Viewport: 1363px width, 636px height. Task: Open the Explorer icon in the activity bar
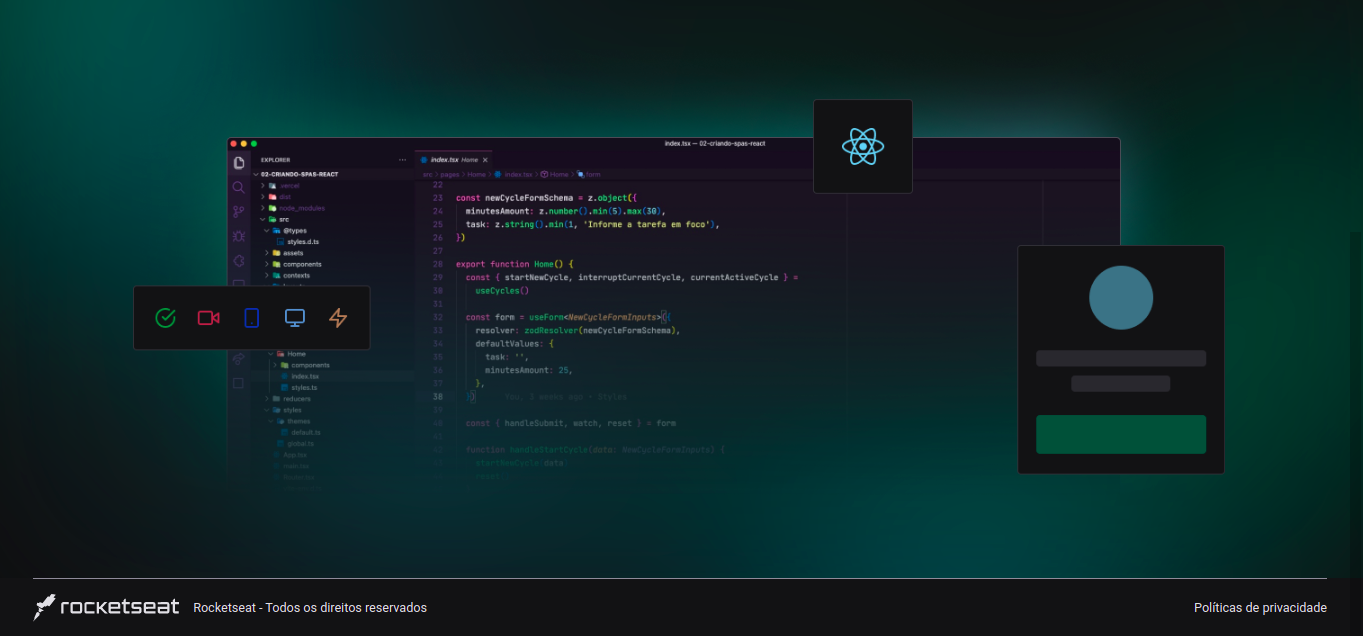(x=238, y=160)
